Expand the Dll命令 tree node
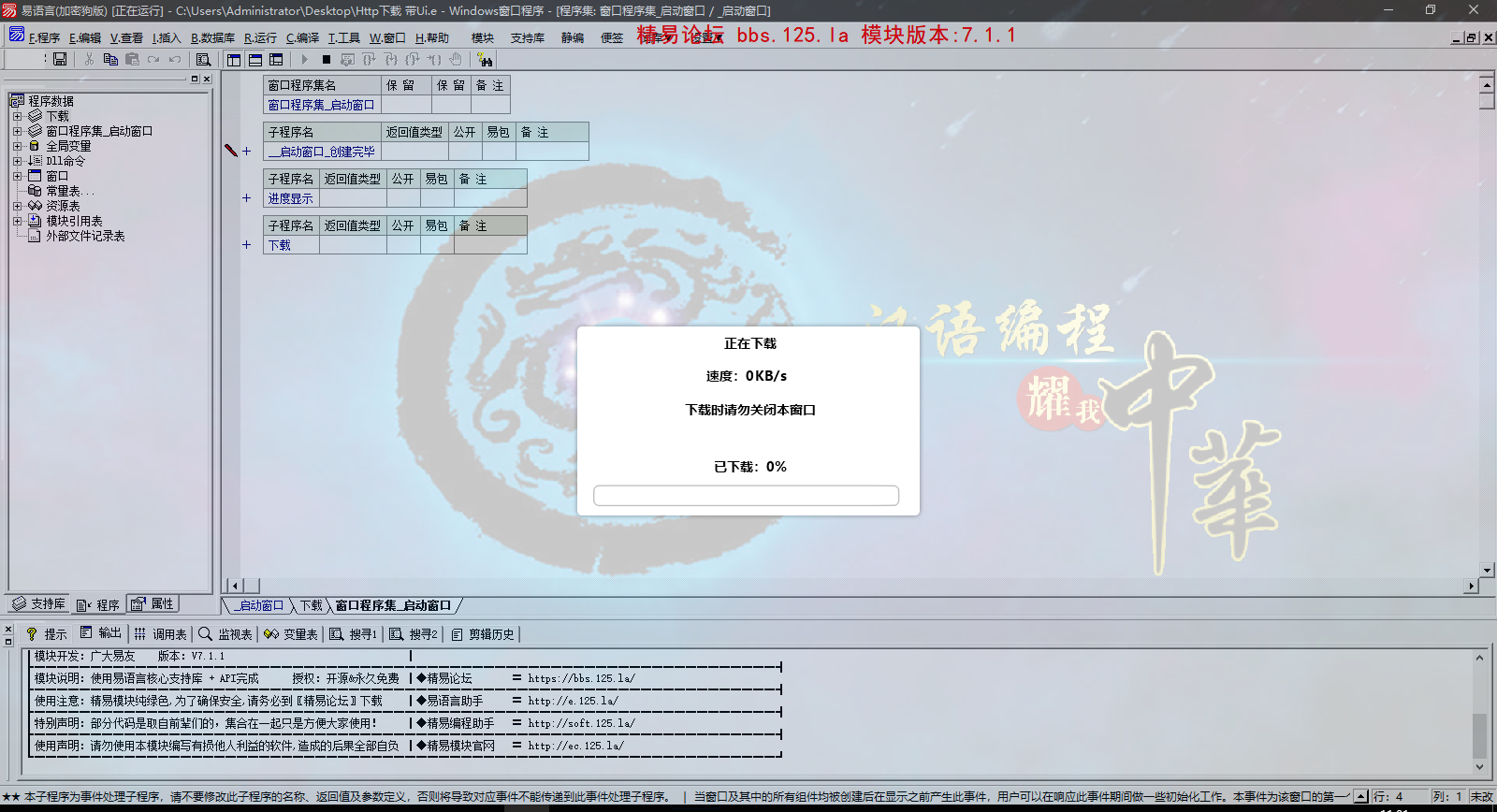Viewport: 1497px width, 812px height. coord(17,162)
